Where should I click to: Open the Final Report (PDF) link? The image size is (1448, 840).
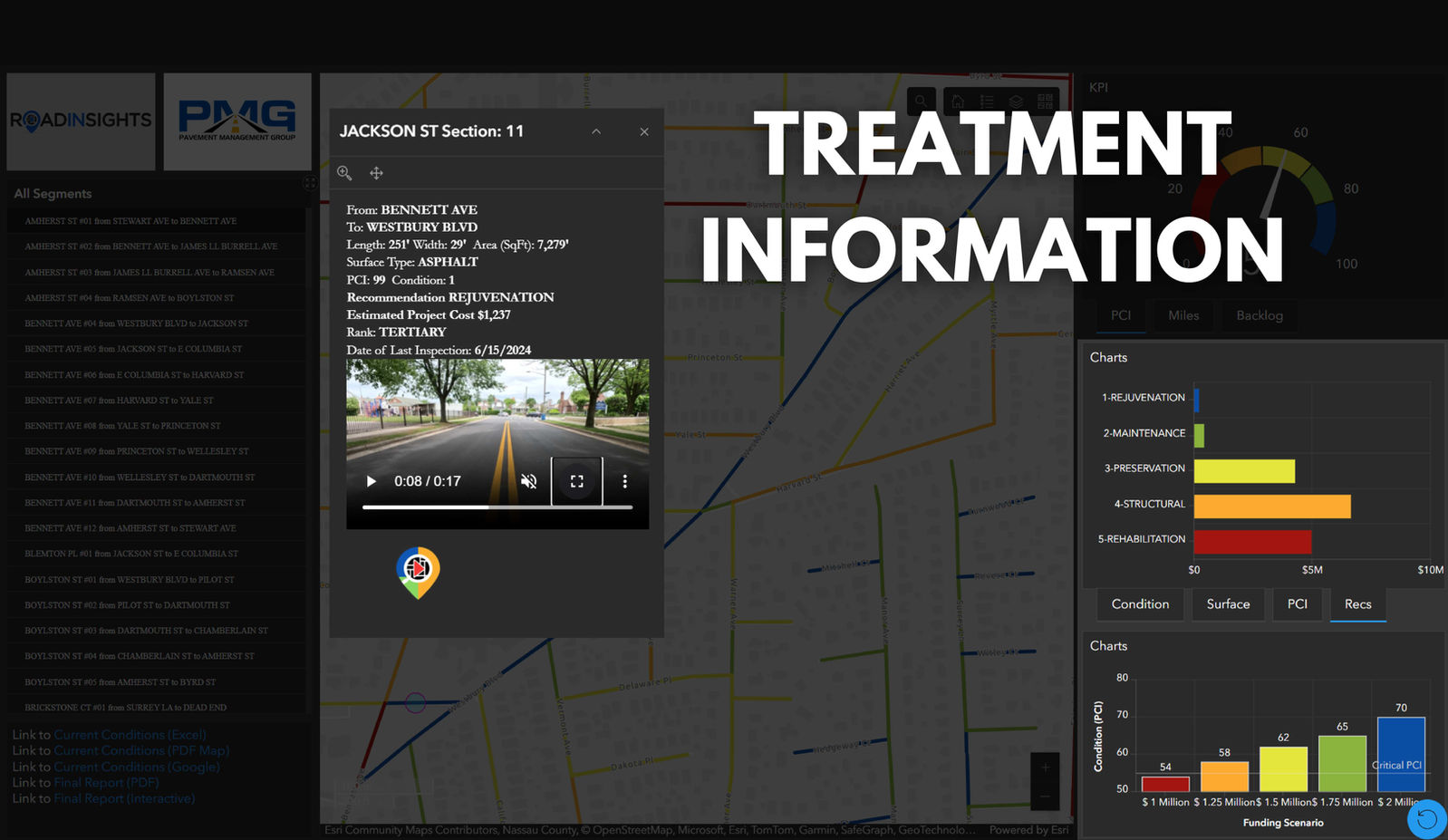click(x=106, y=782)
